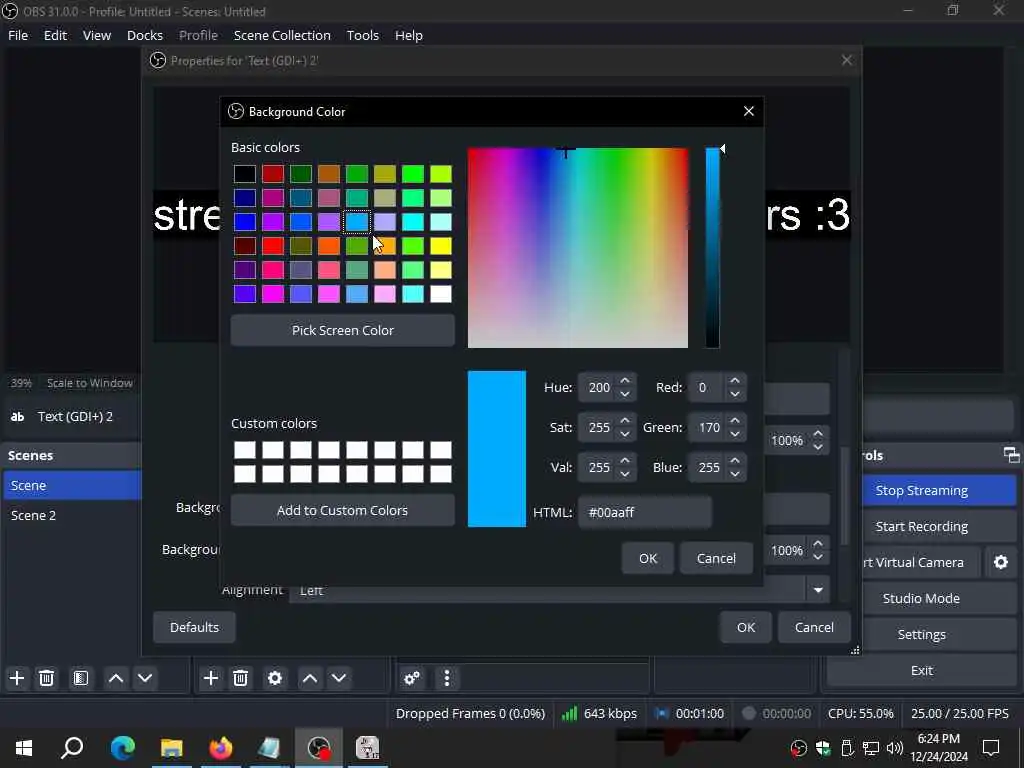Image resolution: width=1024 pixels, height=768 pixels.
Task: Click the HTML color code field
Action: [x=645, y=513]
